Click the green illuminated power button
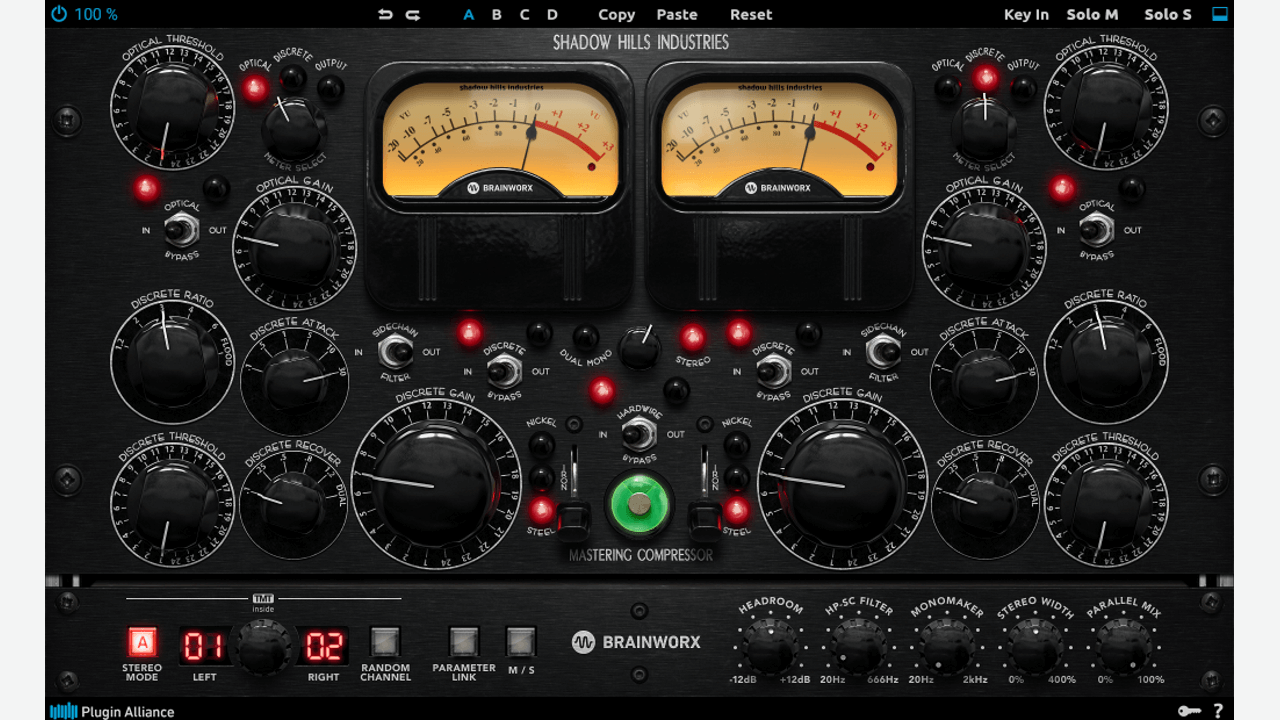Screen dimensions: 1280x720 click(x=639, y=503)
